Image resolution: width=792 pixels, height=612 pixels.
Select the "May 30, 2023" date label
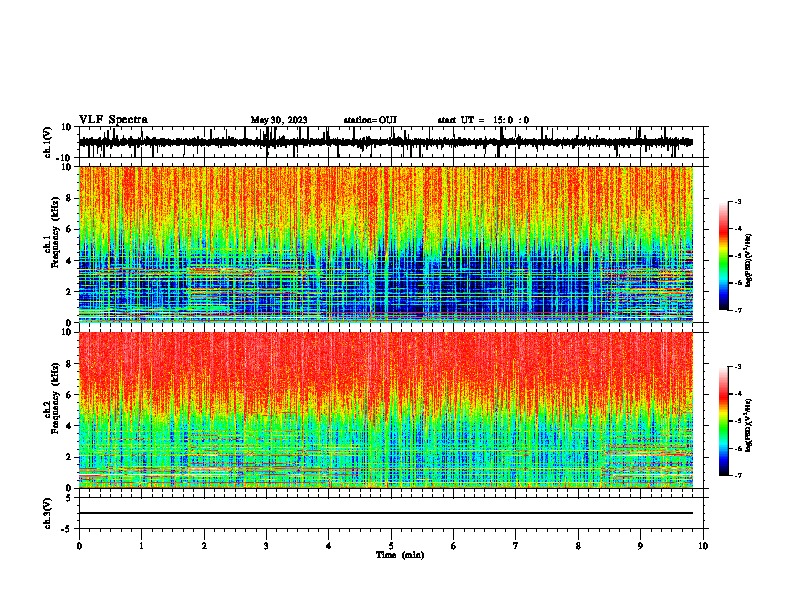[279, 120]
